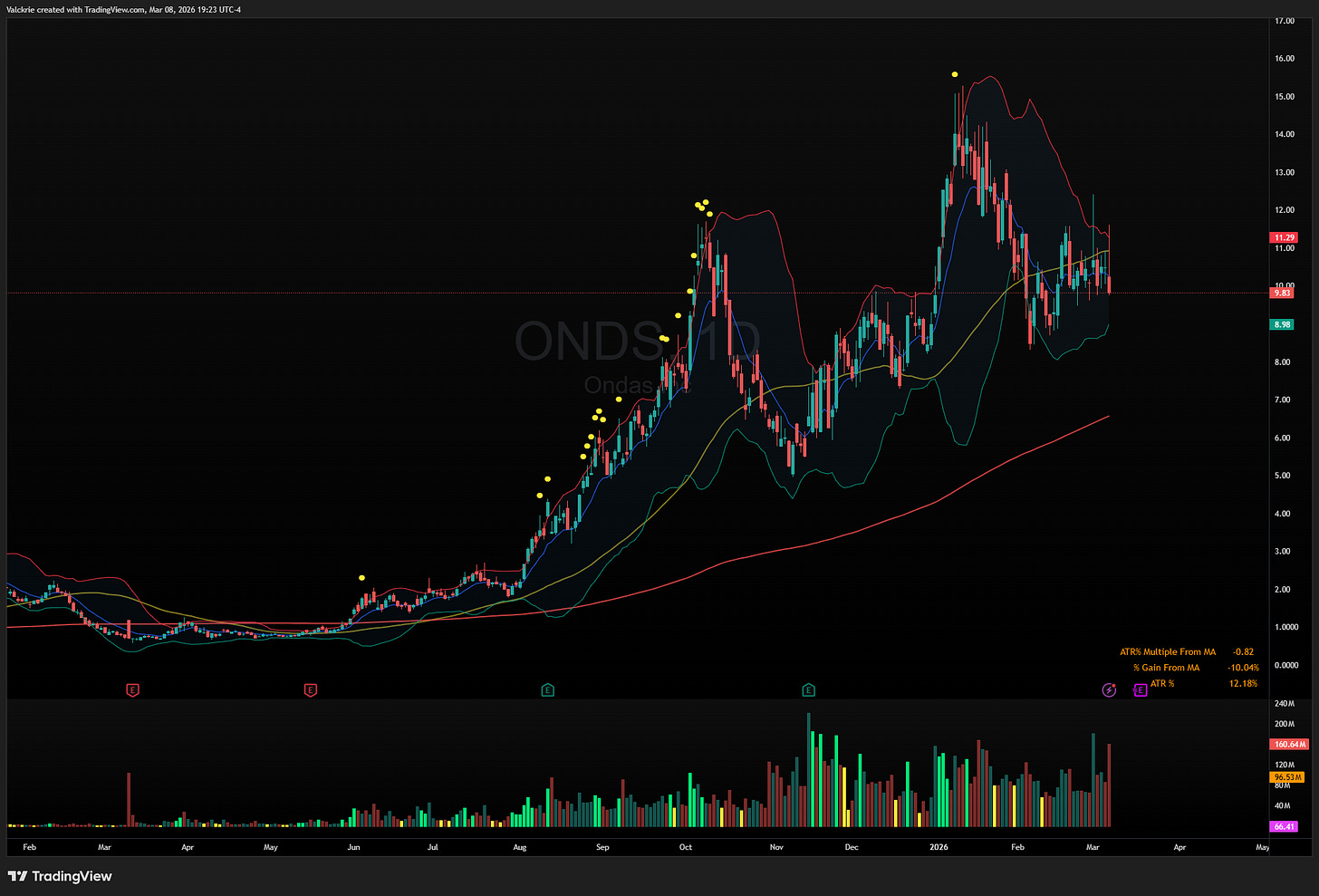Viewport: 1319px width, 896px height.
Task: Click the orange 96.53M volume label
Action: [x=1287, y=777]
